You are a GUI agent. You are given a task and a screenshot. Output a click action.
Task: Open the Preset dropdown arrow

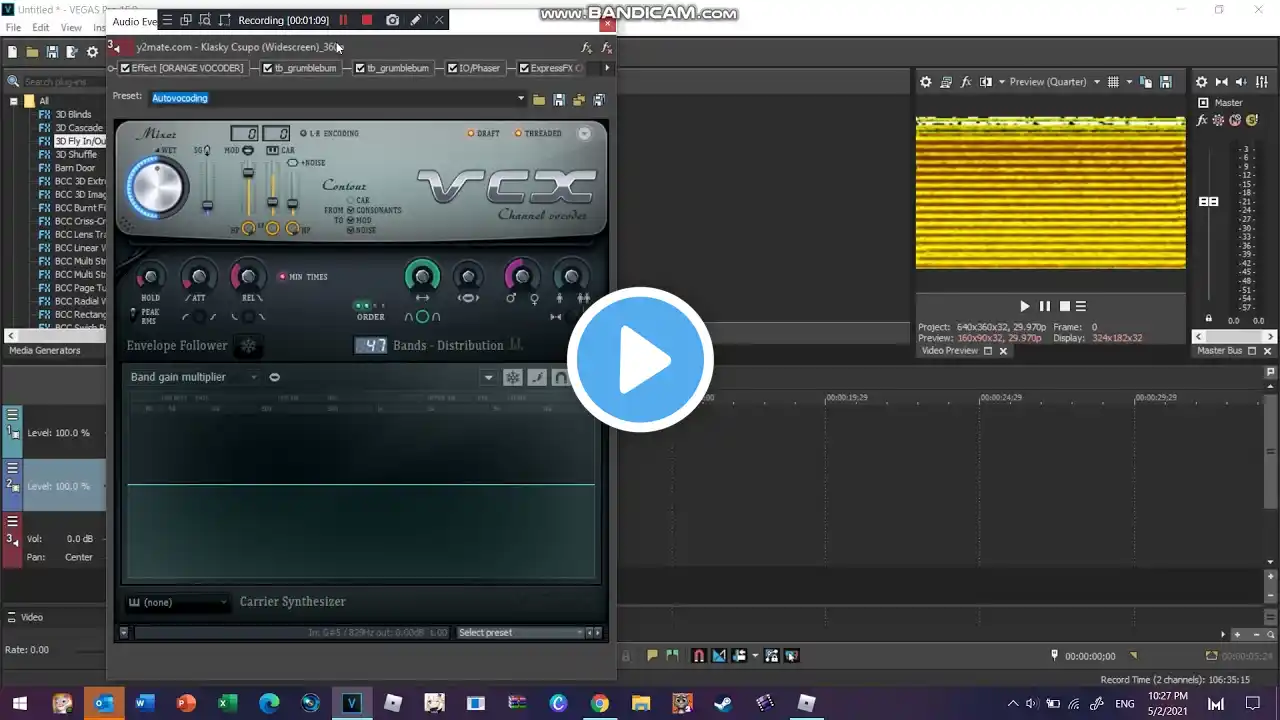(520, 99)
